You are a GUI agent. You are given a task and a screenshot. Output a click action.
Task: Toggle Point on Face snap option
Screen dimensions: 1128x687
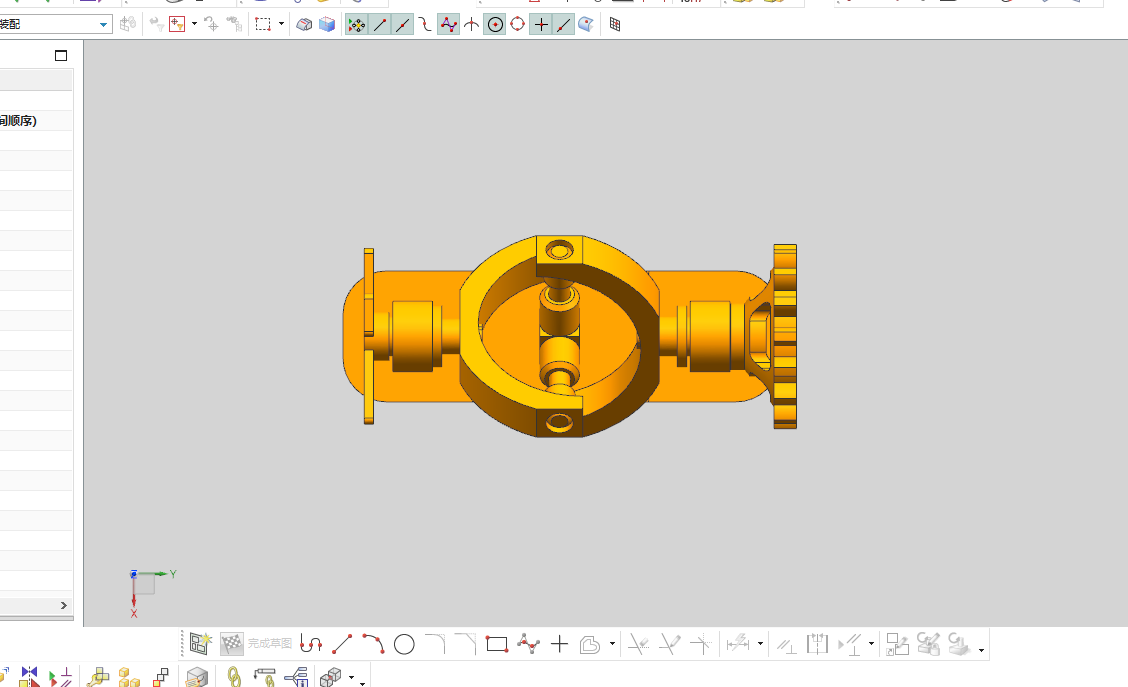[x=586, y=25]
